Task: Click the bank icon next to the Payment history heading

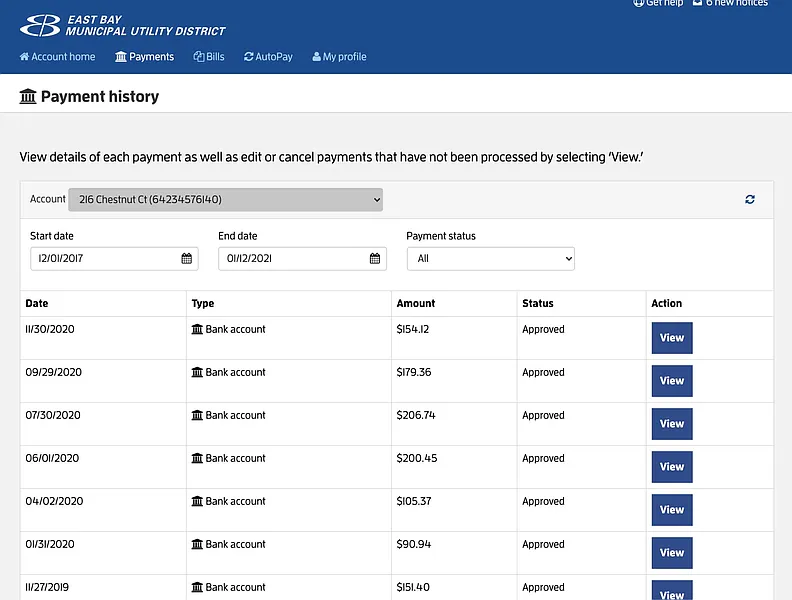Action: pos(28,97)
